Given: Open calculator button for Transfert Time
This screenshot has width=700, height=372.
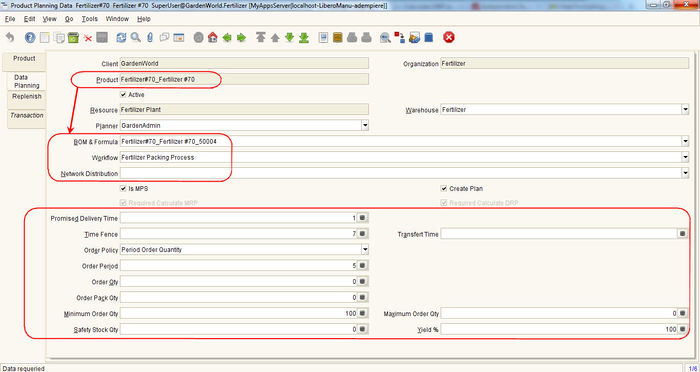Looking at the screenshot, I should 683,234.
